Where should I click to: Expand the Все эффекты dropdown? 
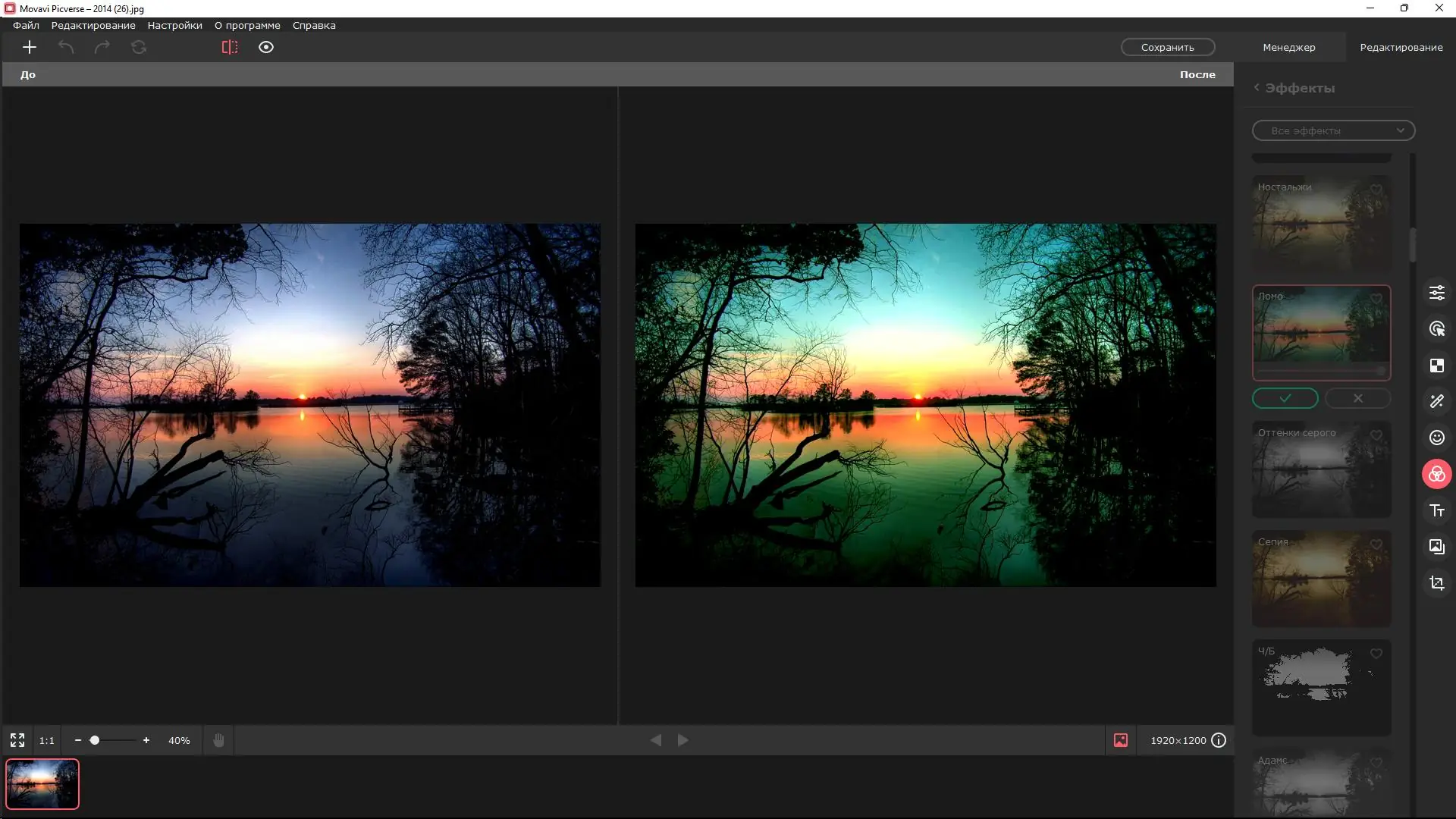(x=1333, y=130)
